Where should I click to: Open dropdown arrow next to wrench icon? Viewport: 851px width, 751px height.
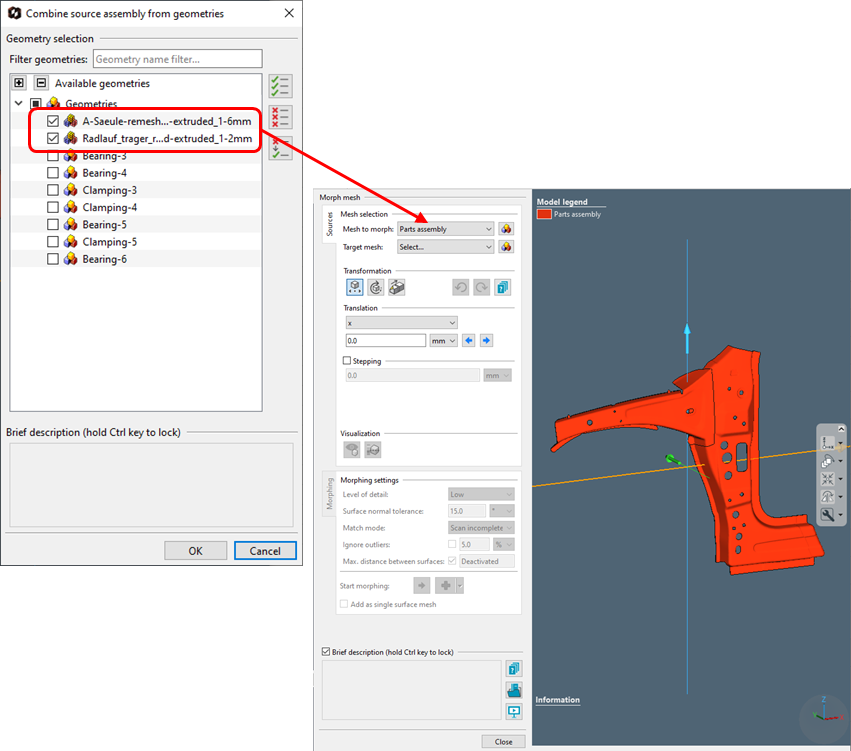tap(841, 515)
